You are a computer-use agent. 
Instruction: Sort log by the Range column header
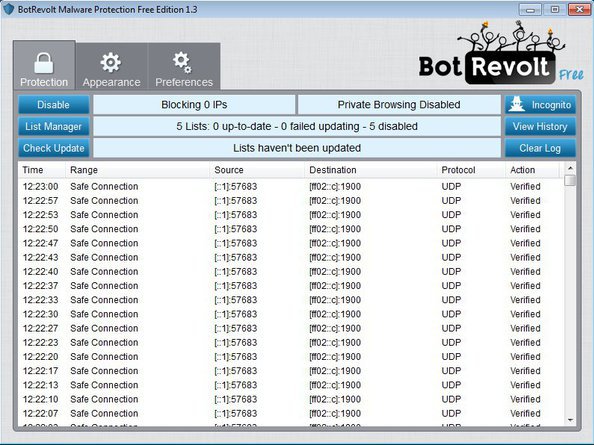point(138,170)
